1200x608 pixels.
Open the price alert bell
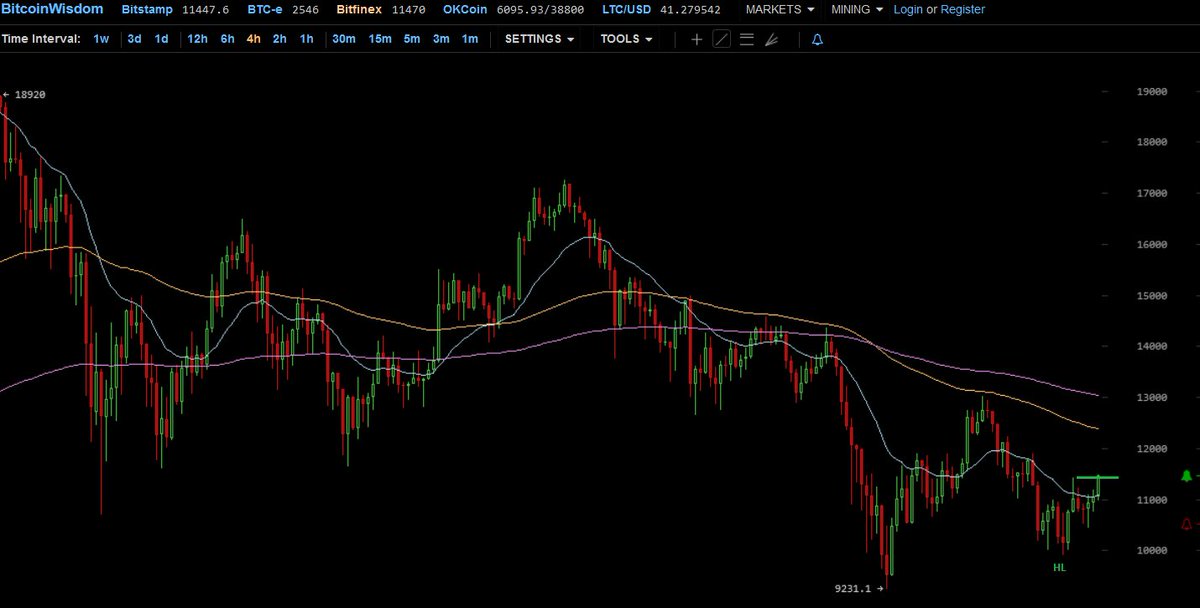click(x=817, y=40)
